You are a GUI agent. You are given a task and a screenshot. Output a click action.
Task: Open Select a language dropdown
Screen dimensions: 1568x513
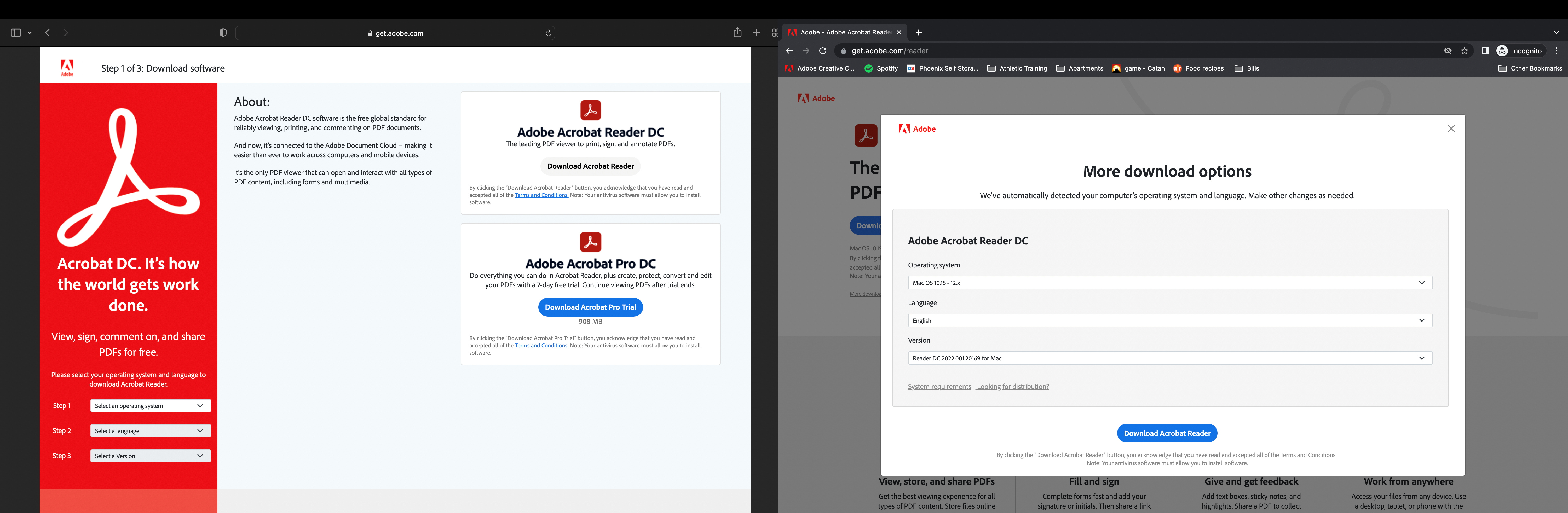150,431
